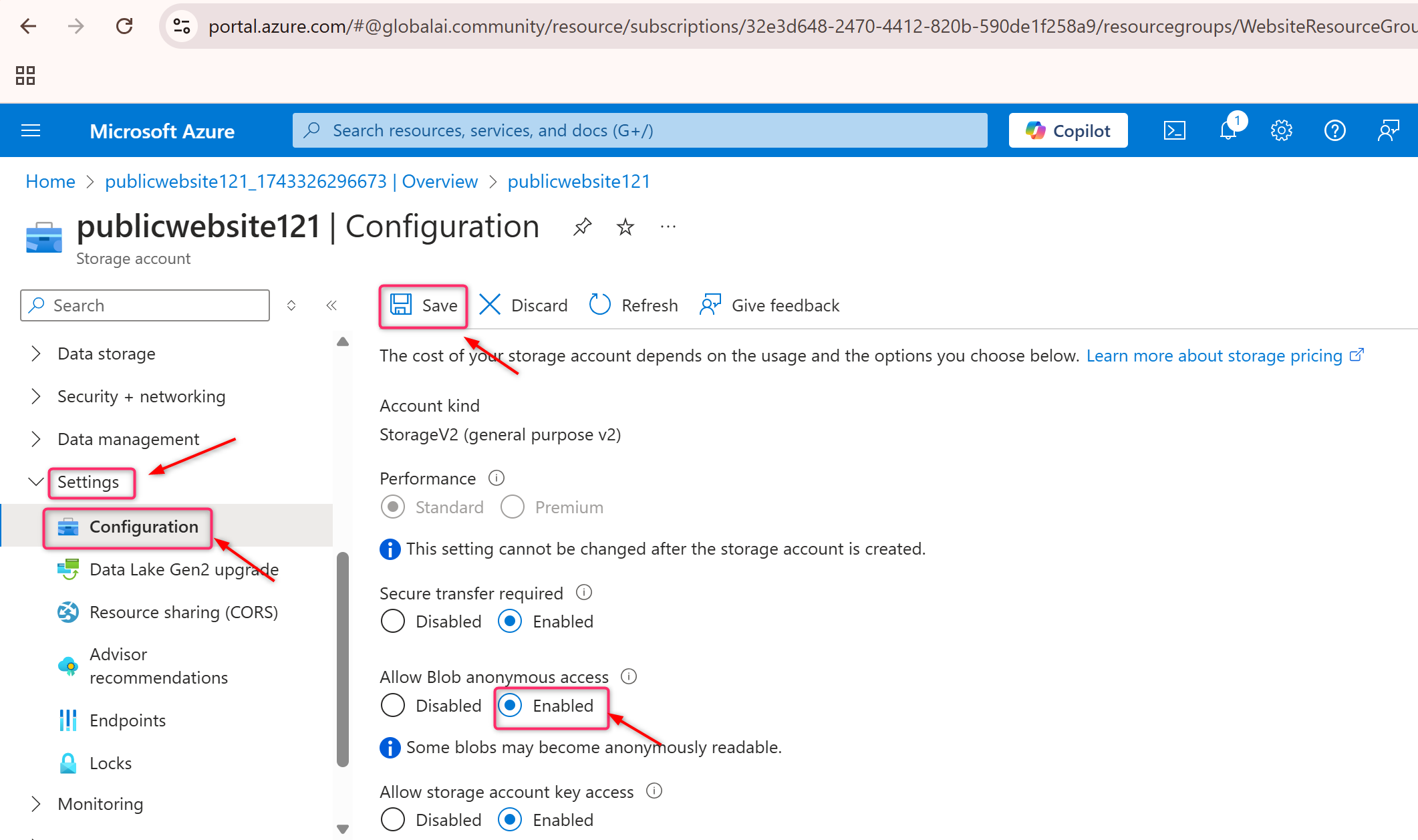The image size is (1418, 840).
Task: Open the help question mark icon
Action: (x=1334, y=130)
